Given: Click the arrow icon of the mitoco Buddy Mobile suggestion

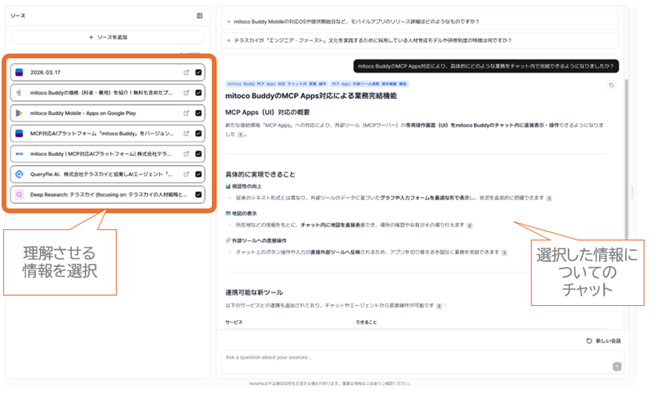Looking at the screenshot, I should (x=228, y=21).
